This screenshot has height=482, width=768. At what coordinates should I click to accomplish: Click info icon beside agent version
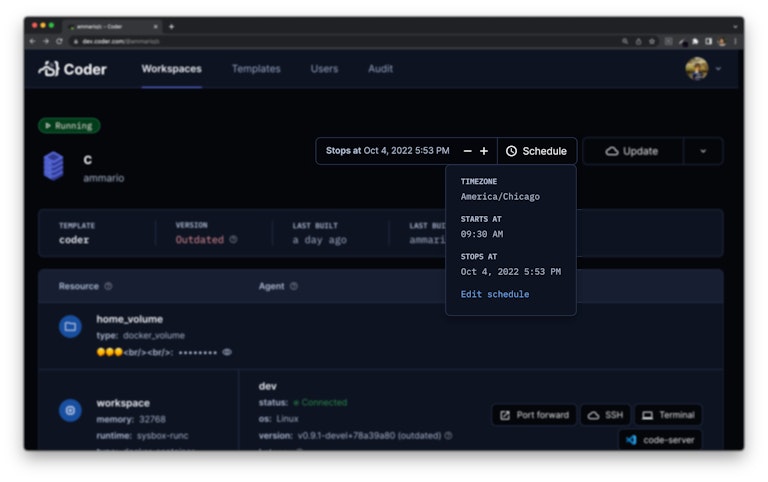[448, 435]
